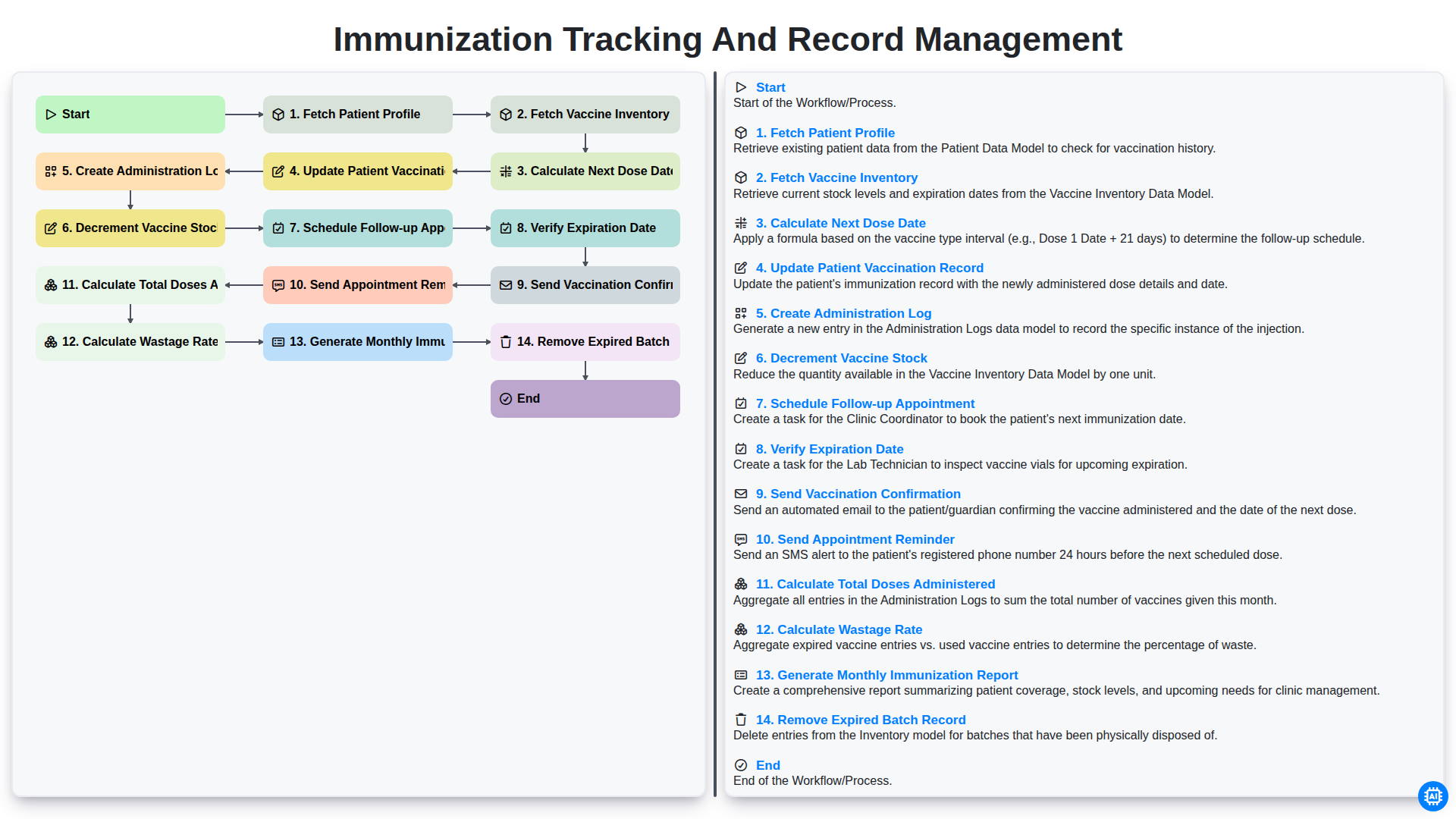Click formula icon beside Calculate Next Dose Date list entry
The image size is (1456, 819).
(x=741, y=223)
